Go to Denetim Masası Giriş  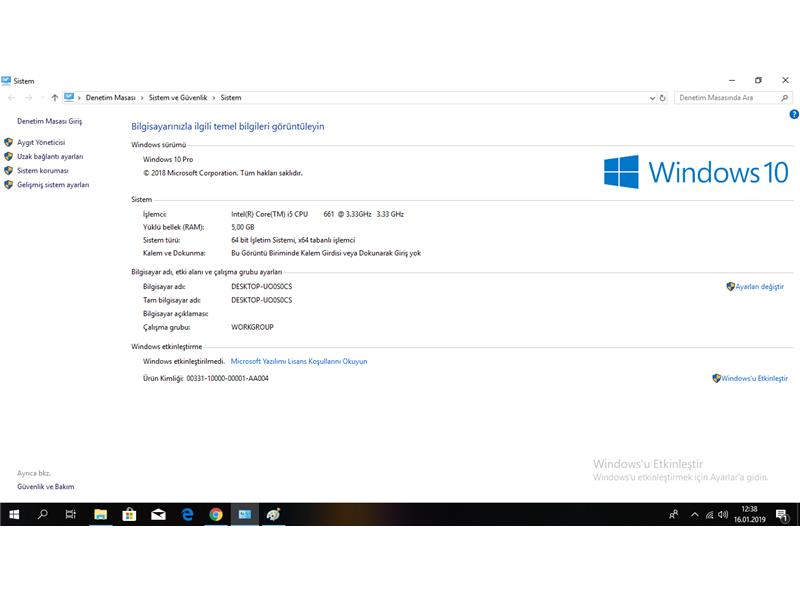pyautogui.click(x=49, y=121)
